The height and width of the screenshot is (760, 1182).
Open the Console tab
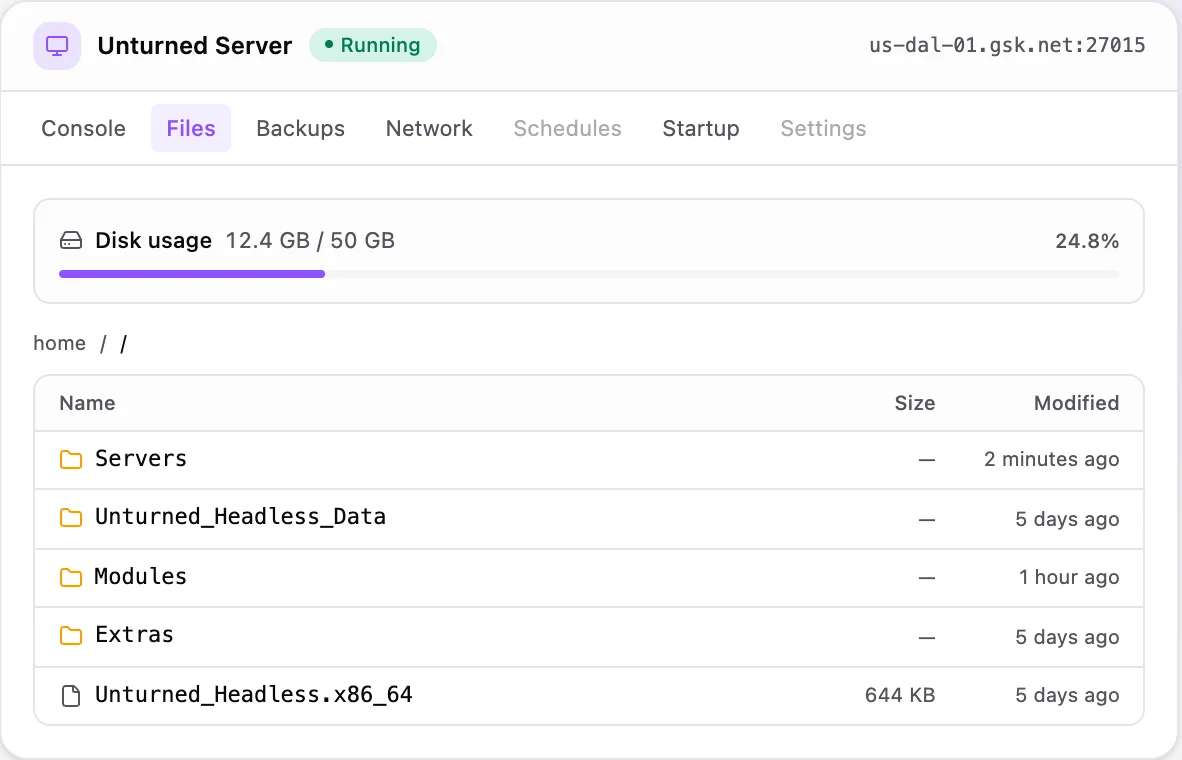(x=84, y=128)
